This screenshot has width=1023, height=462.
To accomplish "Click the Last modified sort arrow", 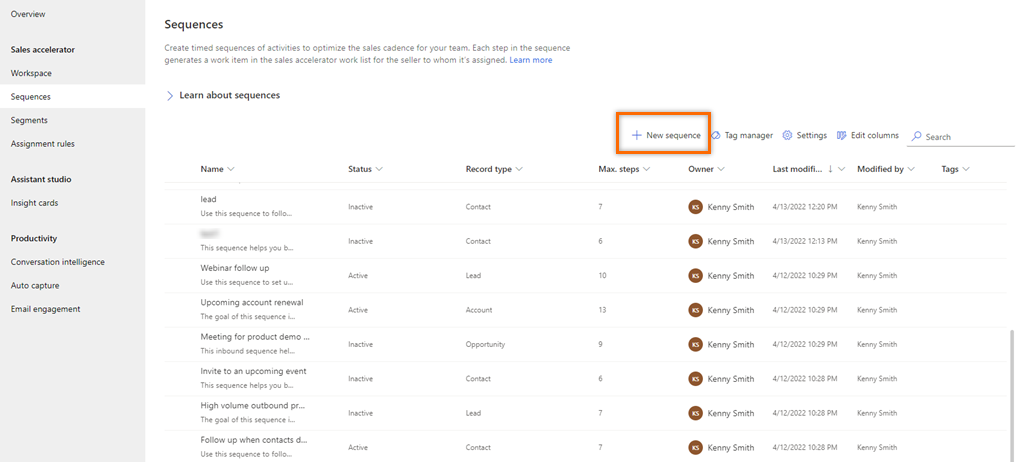I will click(x=830, y=169).
